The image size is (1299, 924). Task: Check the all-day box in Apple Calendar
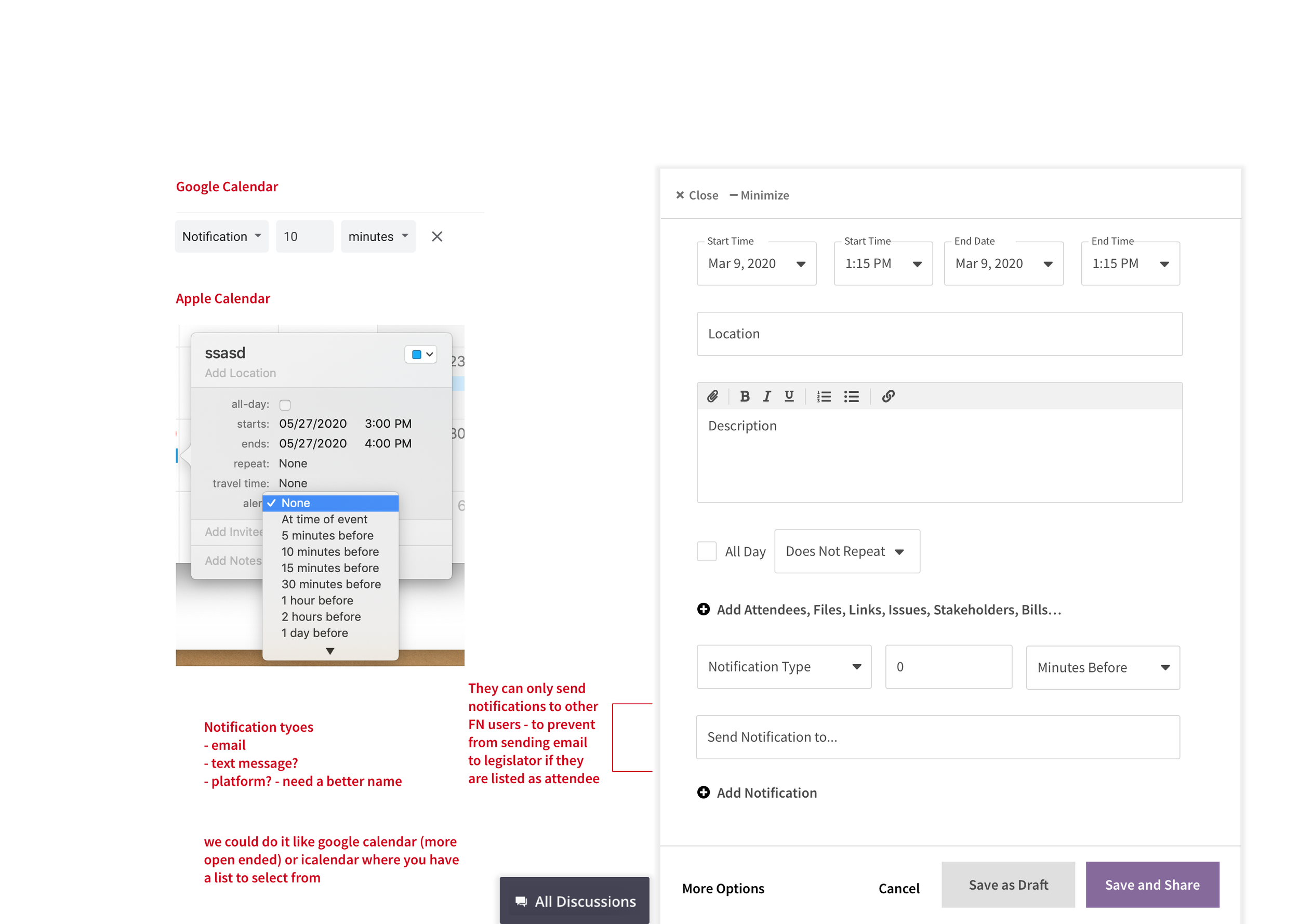[285, 404]
